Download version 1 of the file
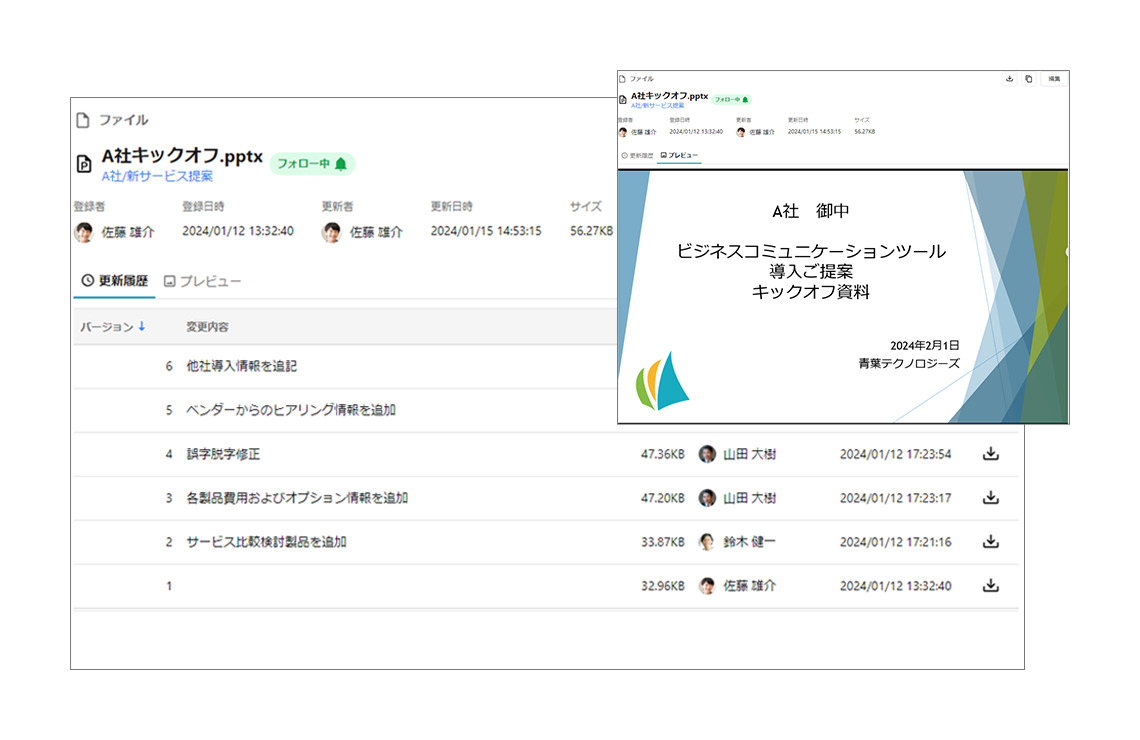 click(x=990, y=586)
